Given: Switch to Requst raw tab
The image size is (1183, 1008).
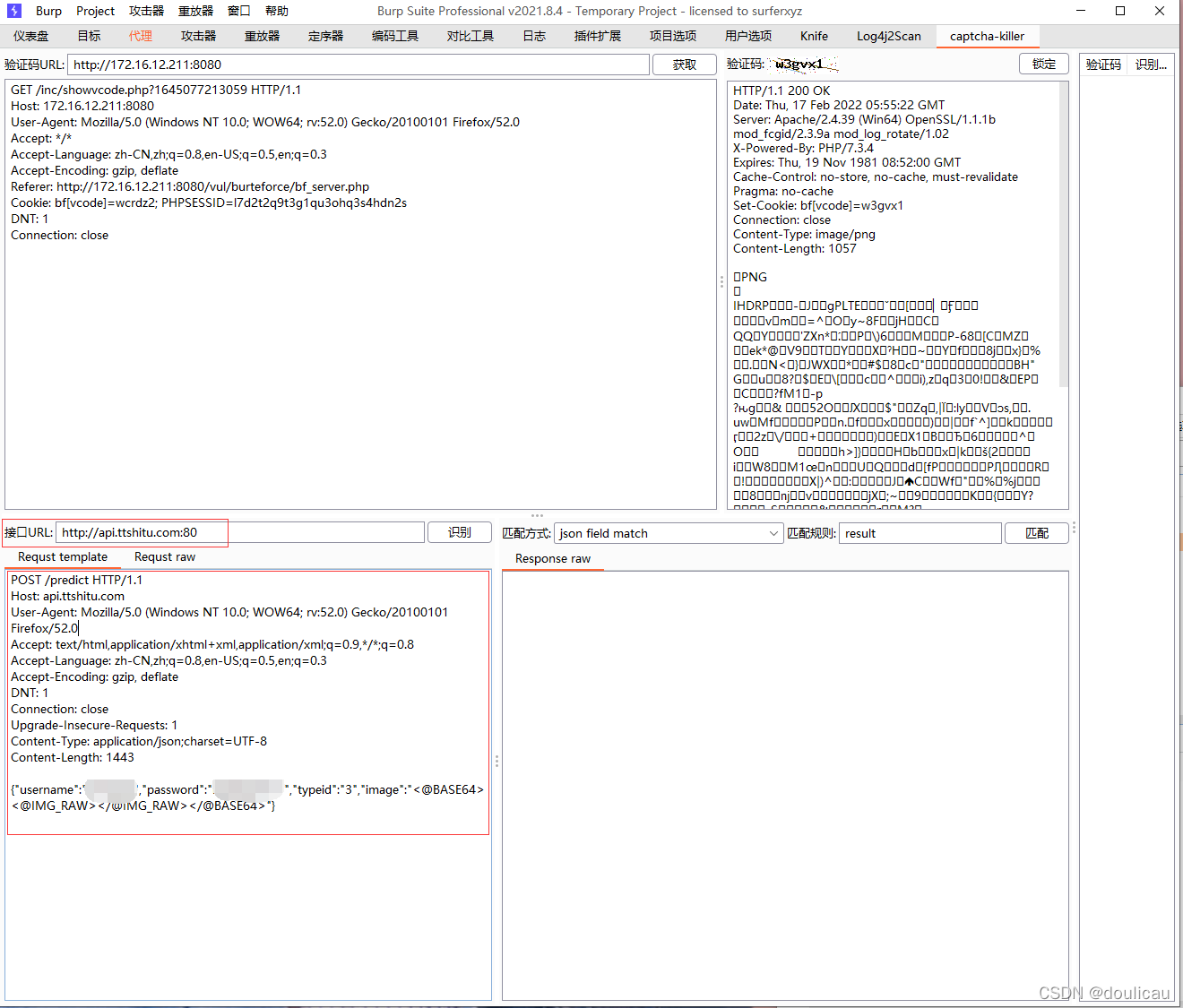Looking at the screenshot, I should tap(165, 557).
